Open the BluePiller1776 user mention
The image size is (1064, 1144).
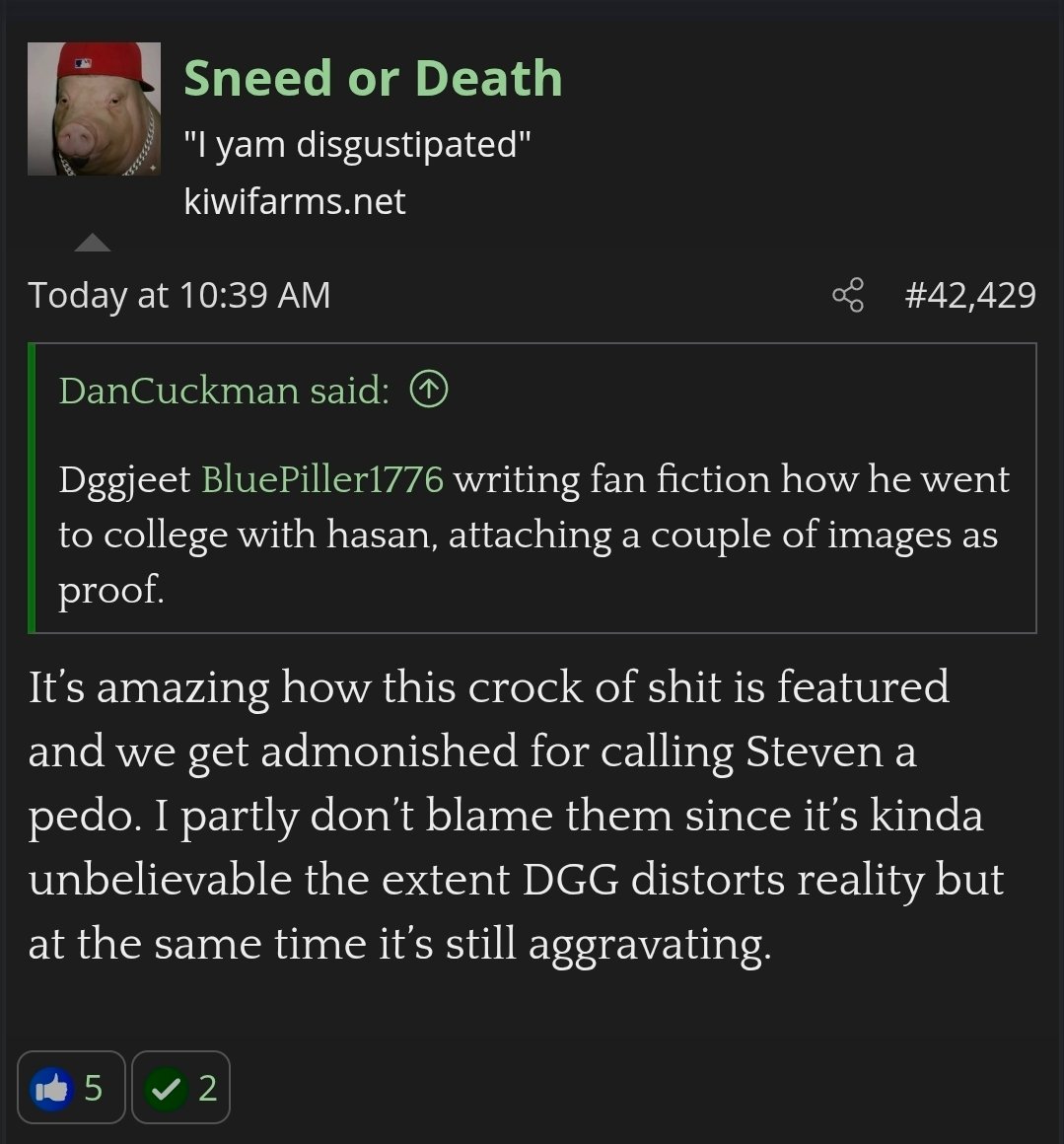(x=322, y=479)
